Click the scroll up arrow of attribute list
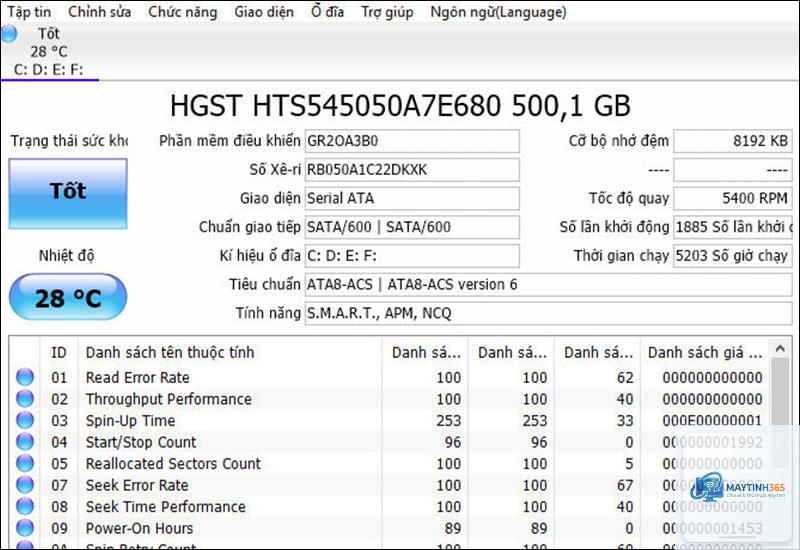 point(780,348)
